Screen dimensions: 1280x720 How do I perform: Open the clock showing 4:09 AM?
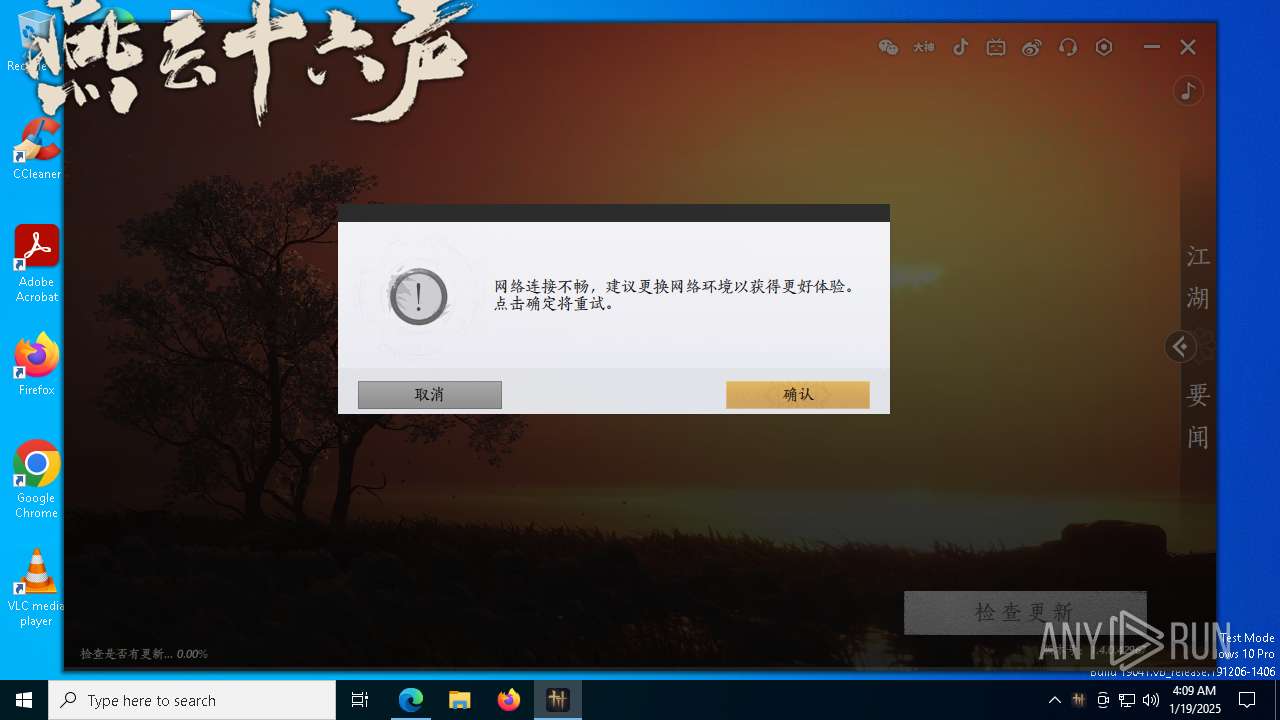[1193, 700]
